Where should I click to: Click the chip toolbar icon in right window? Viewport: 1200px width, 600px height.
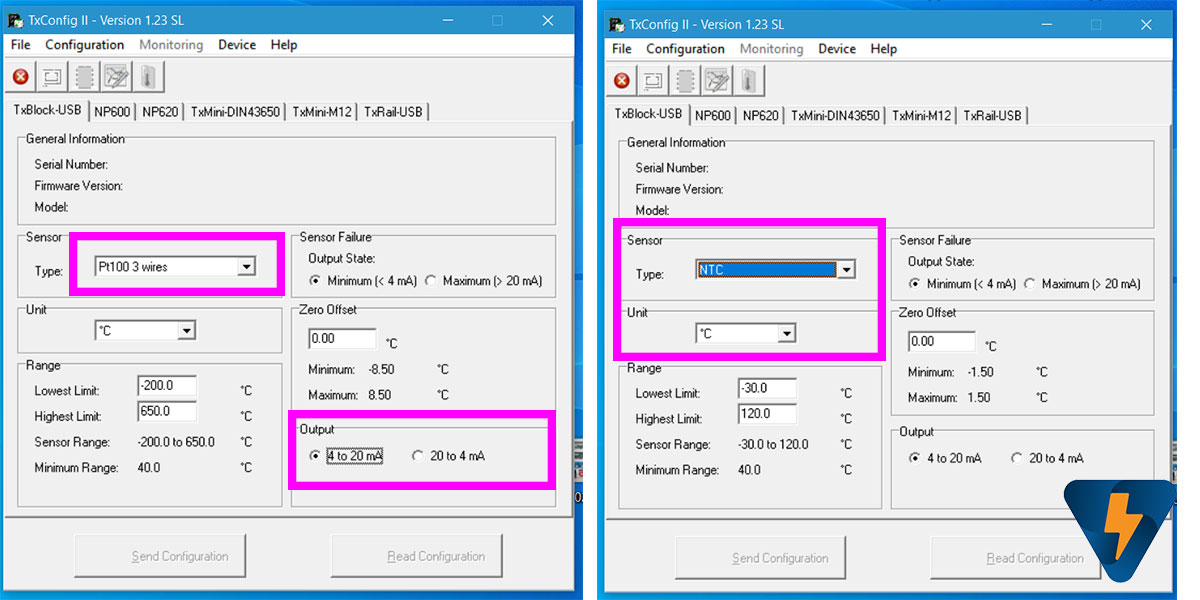685,81
